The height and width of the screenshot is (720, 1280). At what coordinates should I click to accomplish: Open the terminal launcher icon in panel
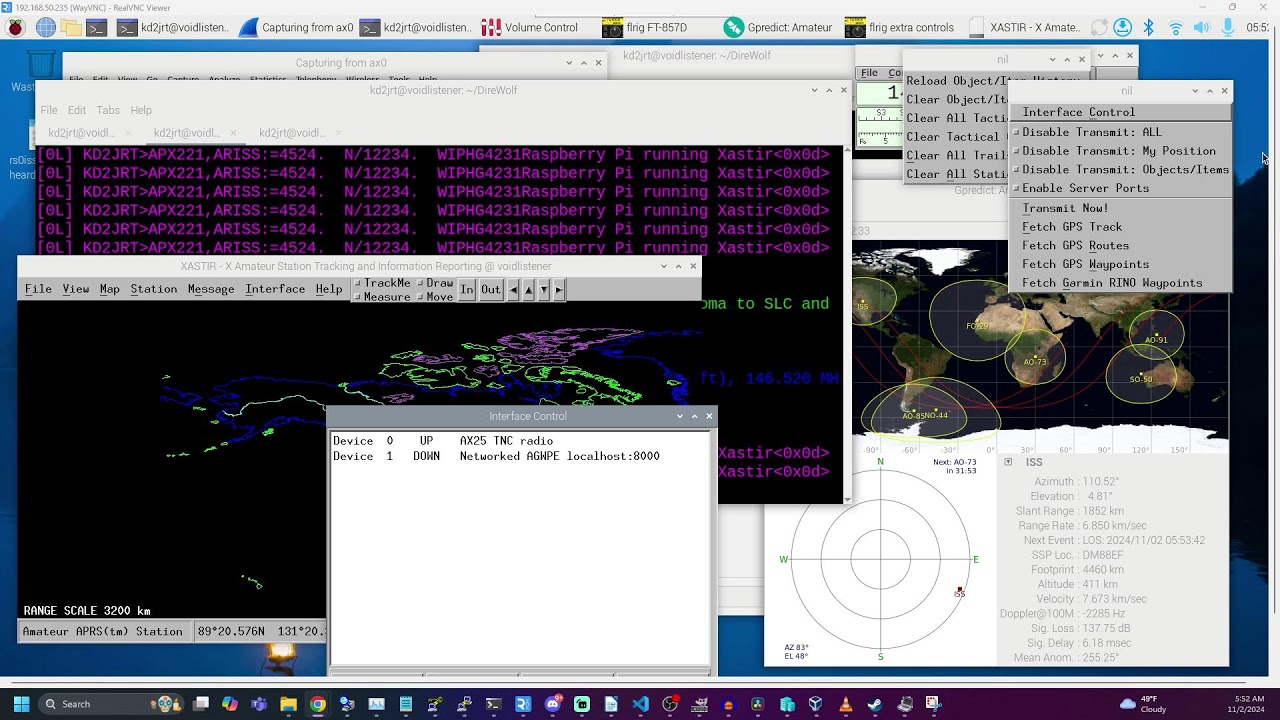click(x=97, y=28)
